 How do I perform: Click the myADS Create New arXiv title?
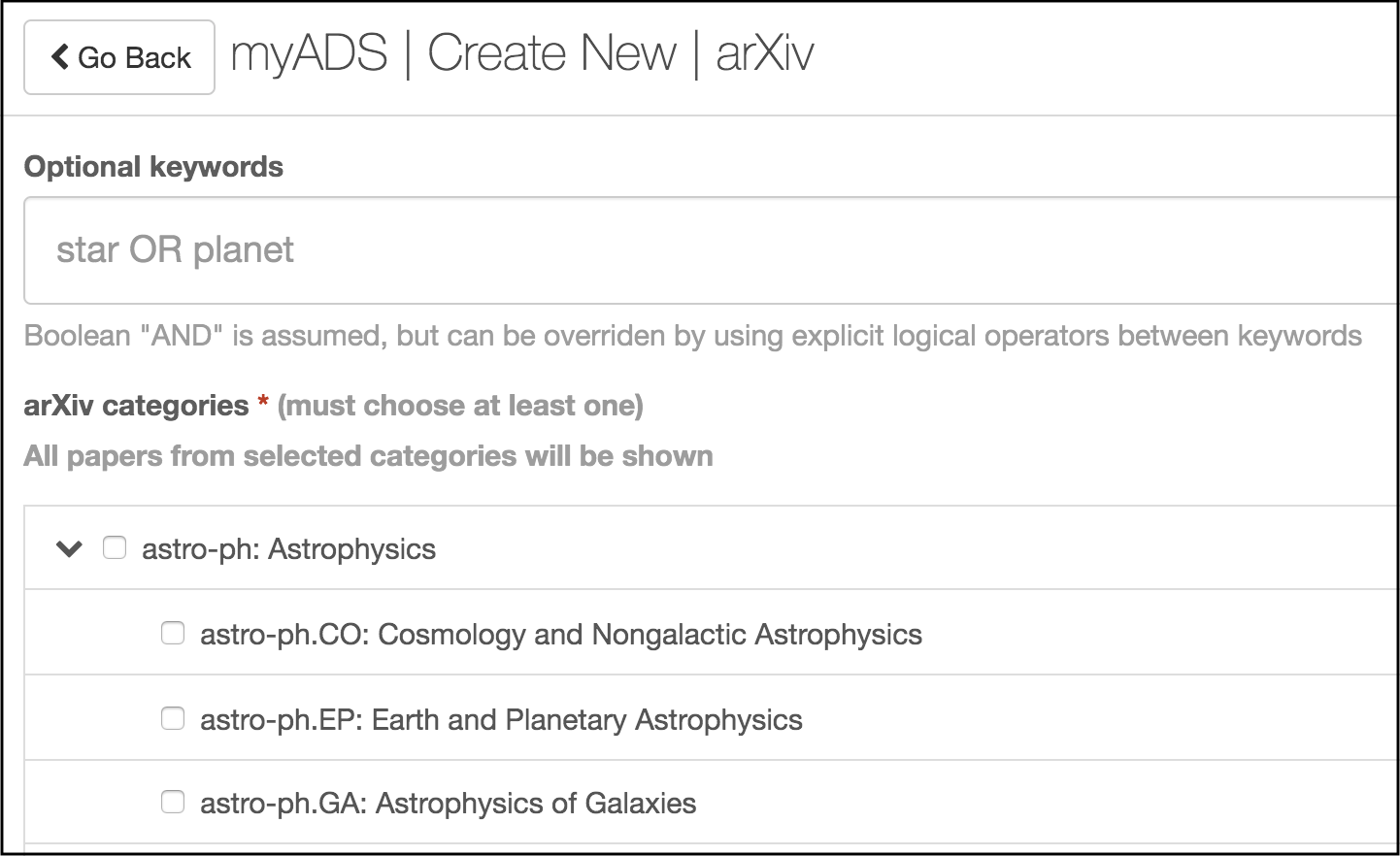pyautogui.click(x=521, y=54)
